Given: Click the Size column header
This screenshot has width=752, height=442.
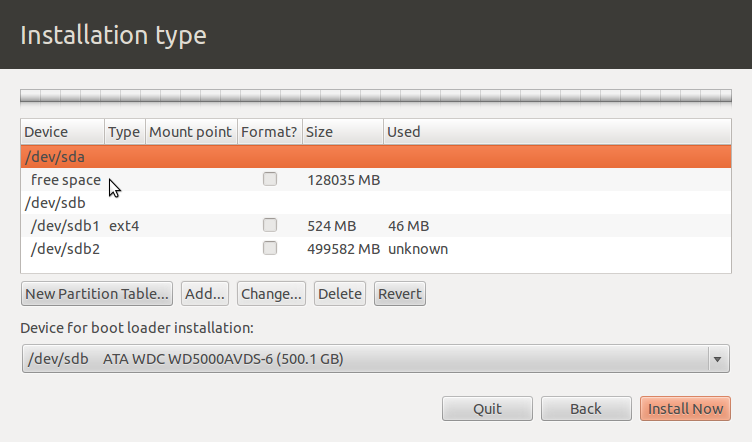Looking at the screenshot, I should [x=342, y=132].
